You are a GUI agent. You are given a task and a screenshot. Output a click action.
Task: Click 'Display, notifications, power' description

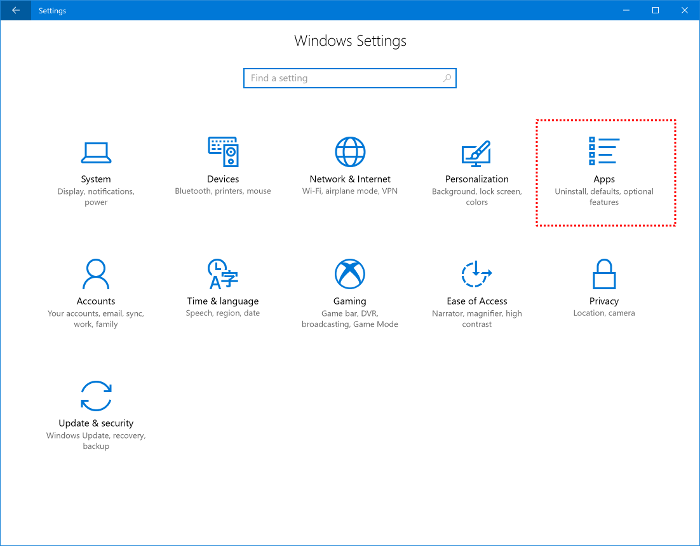pos(96,197)
